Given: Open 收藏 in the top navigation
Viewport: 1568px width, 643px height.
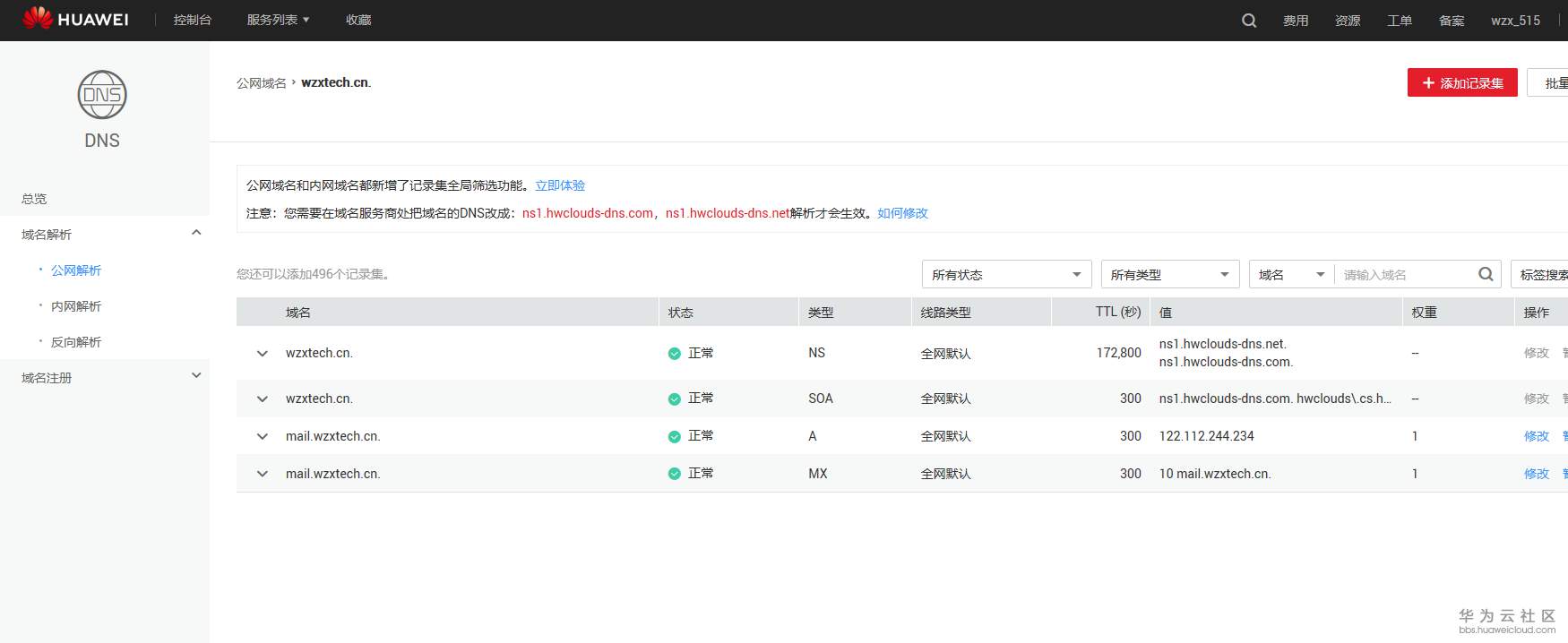Looking at the screenshot, I should pos(358,20).
